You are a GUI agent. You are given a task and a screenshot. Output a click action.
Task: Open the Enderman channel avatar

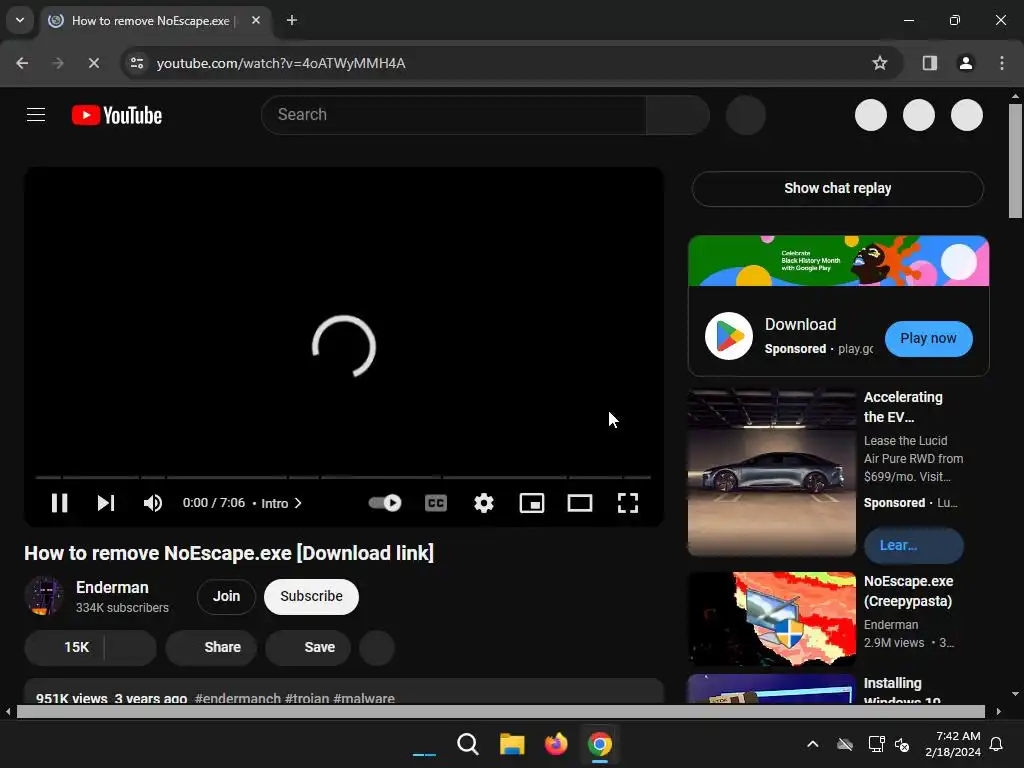(44, 596)
